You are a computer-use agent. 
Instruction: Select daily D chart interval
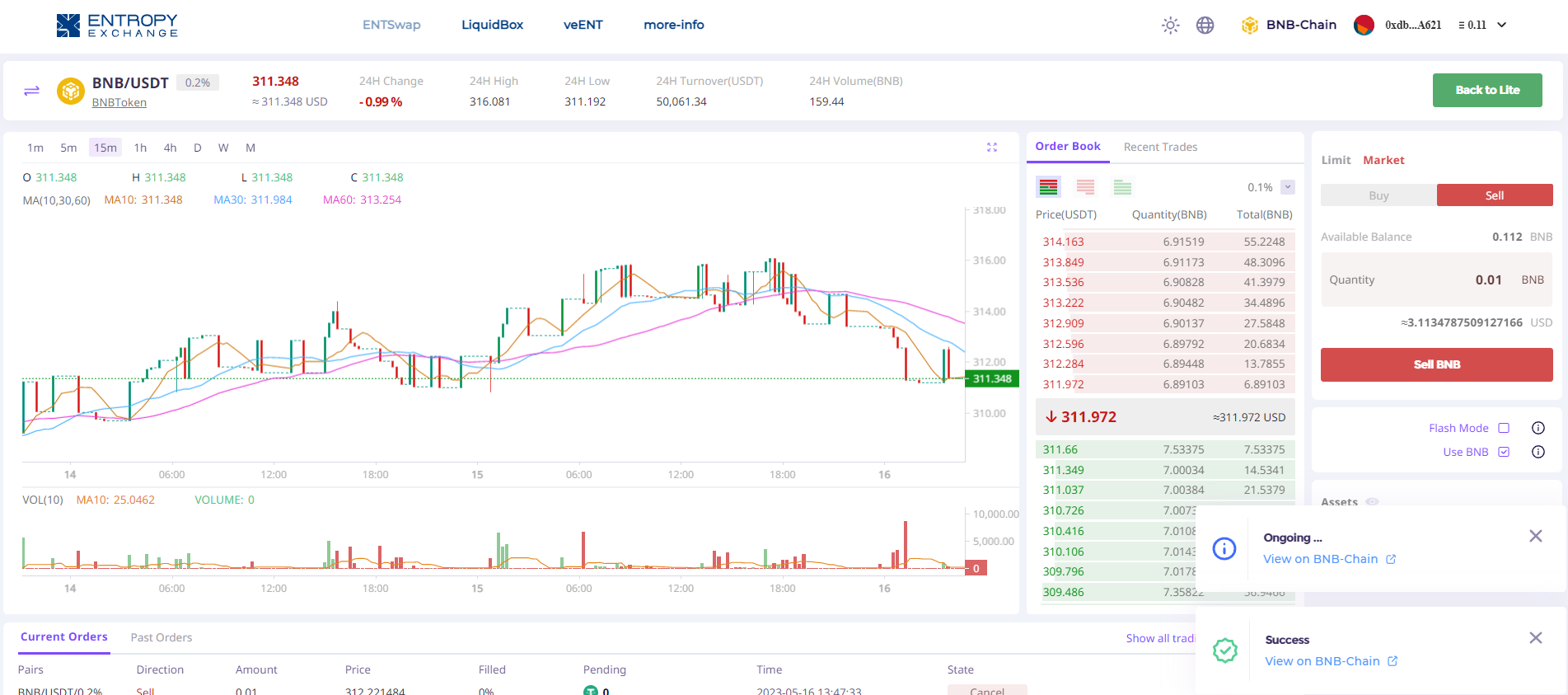point(198,148)
